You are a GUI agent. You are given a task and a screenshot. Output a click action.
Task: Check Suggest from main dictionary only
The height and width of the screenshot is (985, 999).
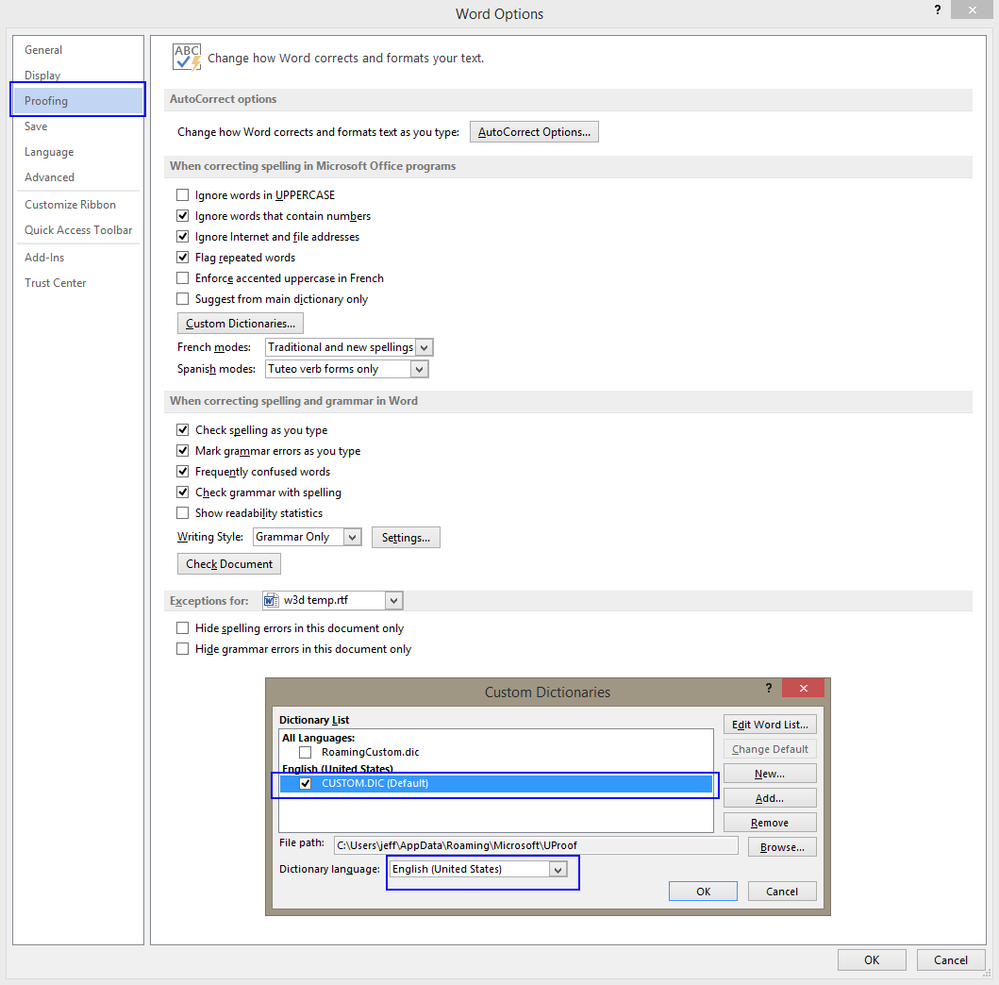183,299
